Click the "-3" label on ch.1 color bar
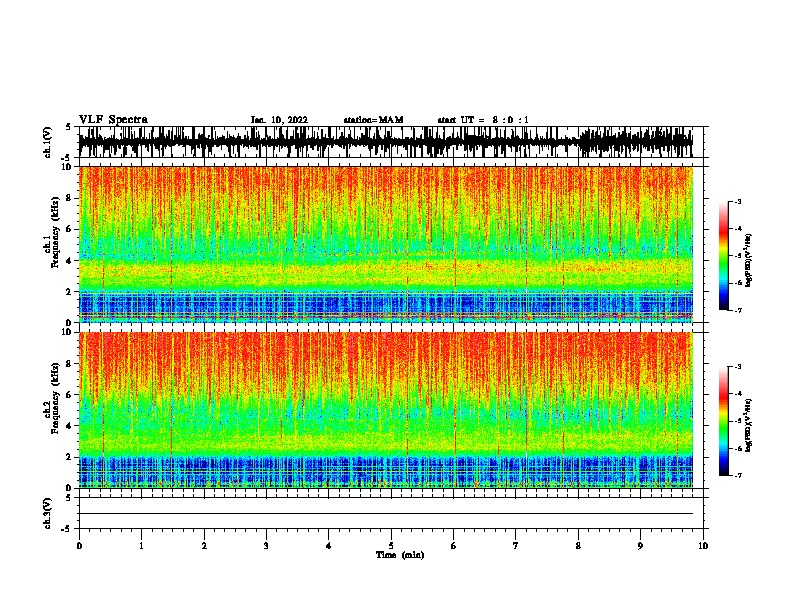Screen dimensions: 792x612 (x=738, y=201)
